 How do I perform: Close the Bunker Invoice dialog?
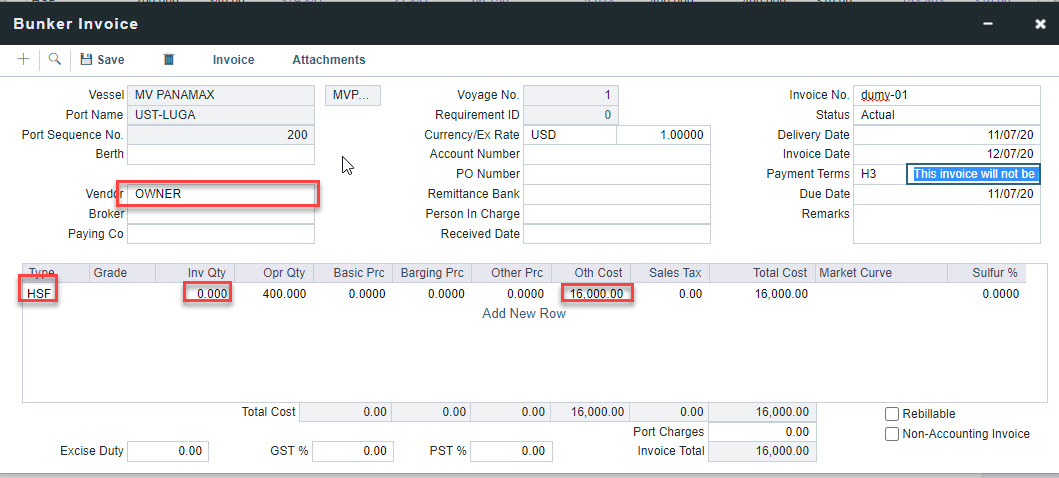point(1040,23)
